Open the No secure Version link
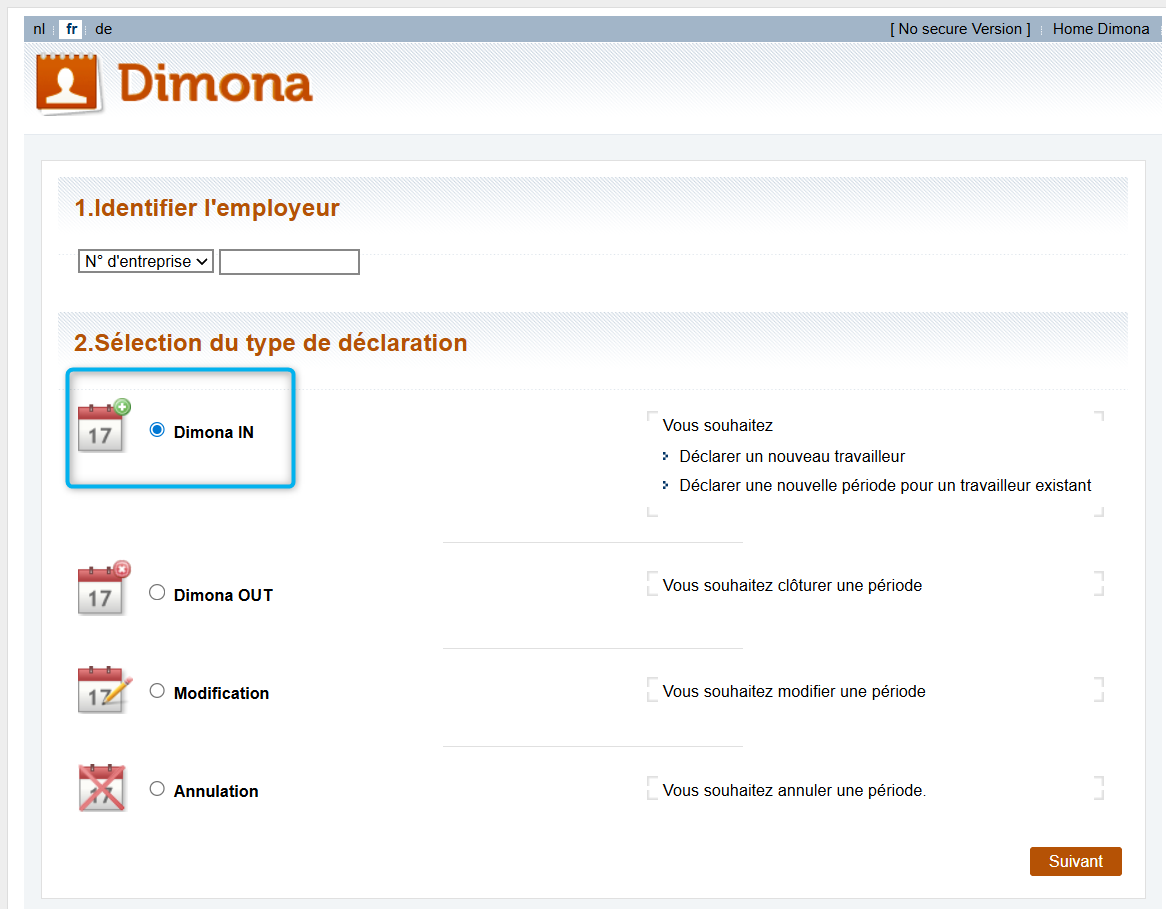This screenshot has width=1166, height=909. click(x=960, y=29)
